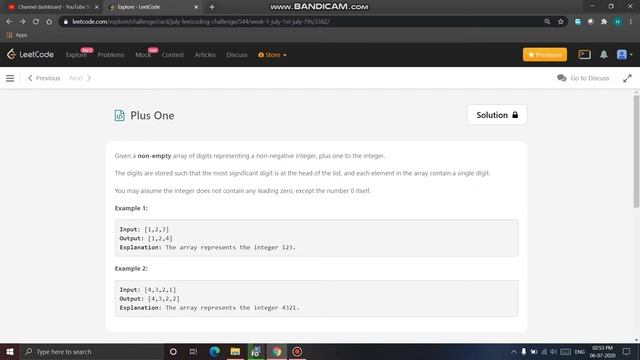This screenshot has width=640, height=360.
Task: Open Microsoft Edge from taskbar
Action: pyautogui.click(x=214, y=351)
